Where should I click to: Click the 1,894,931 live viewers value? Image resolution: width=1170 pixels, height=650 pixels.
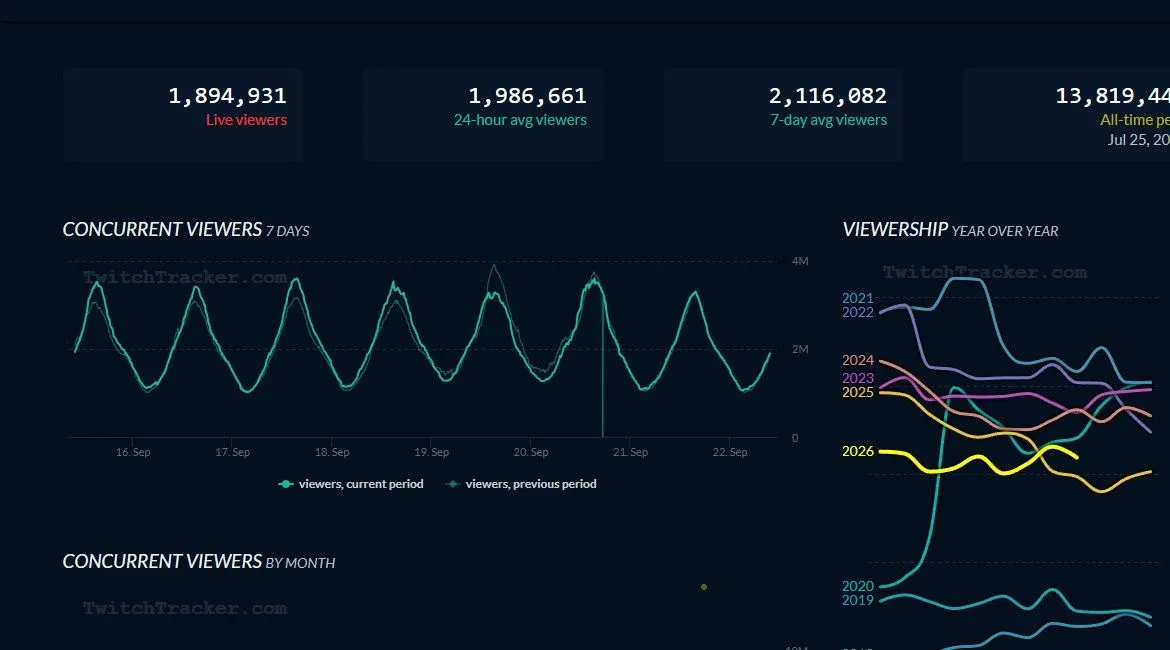point(228,96)
